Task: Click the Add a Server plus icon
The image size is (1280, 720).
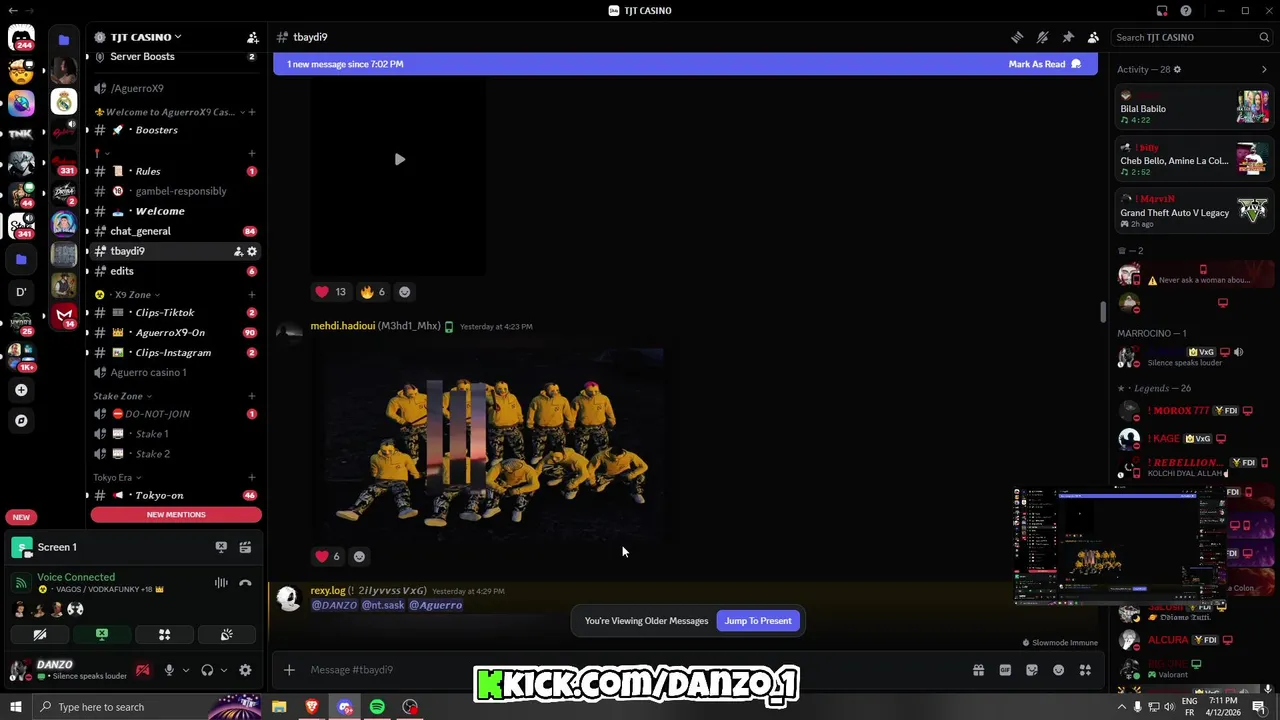Action: pyautogui.click(x=21, y=390)
